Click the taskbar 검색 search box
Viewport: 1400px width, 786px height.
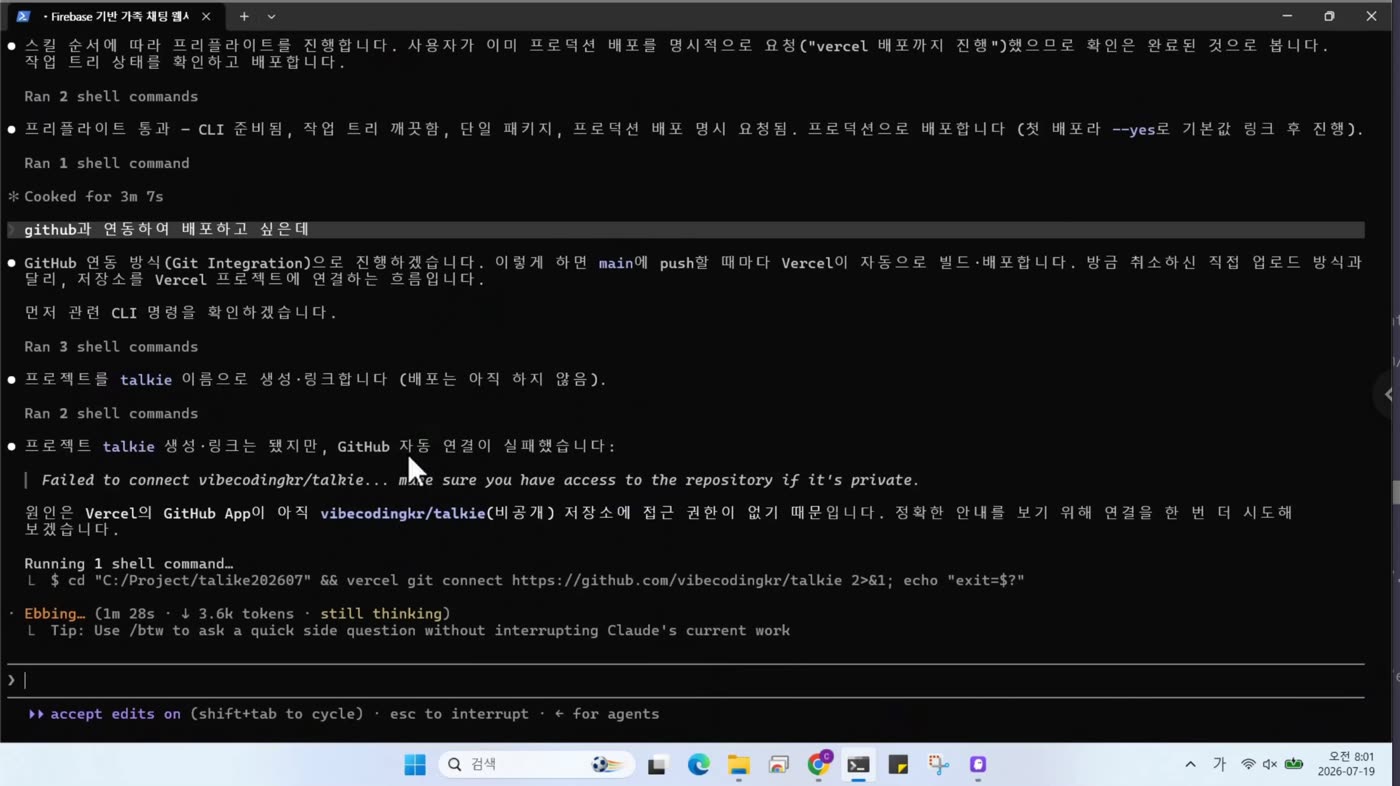point(538,765)
